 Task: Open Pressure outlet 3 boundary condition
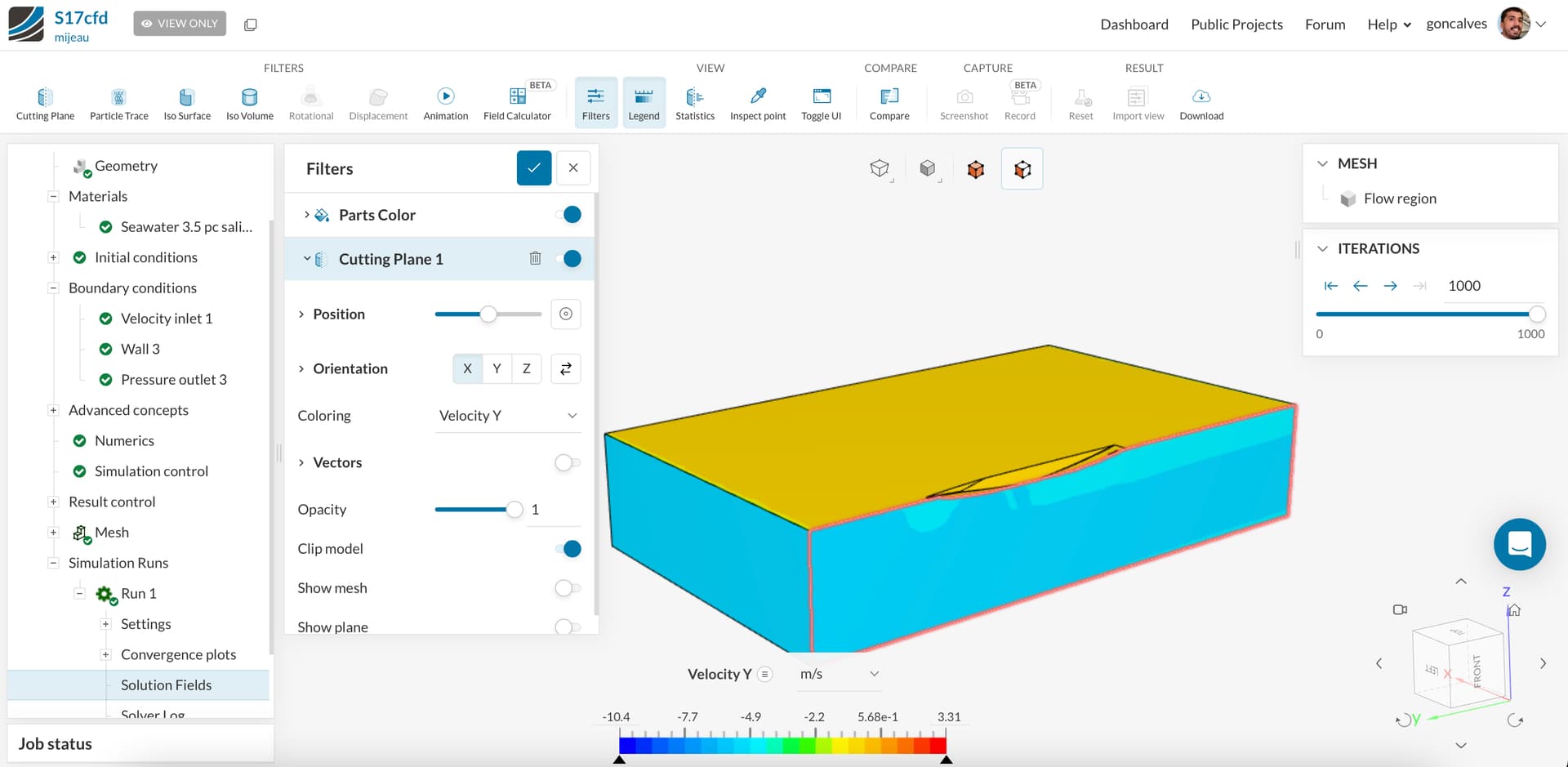[x=174, y=380]
